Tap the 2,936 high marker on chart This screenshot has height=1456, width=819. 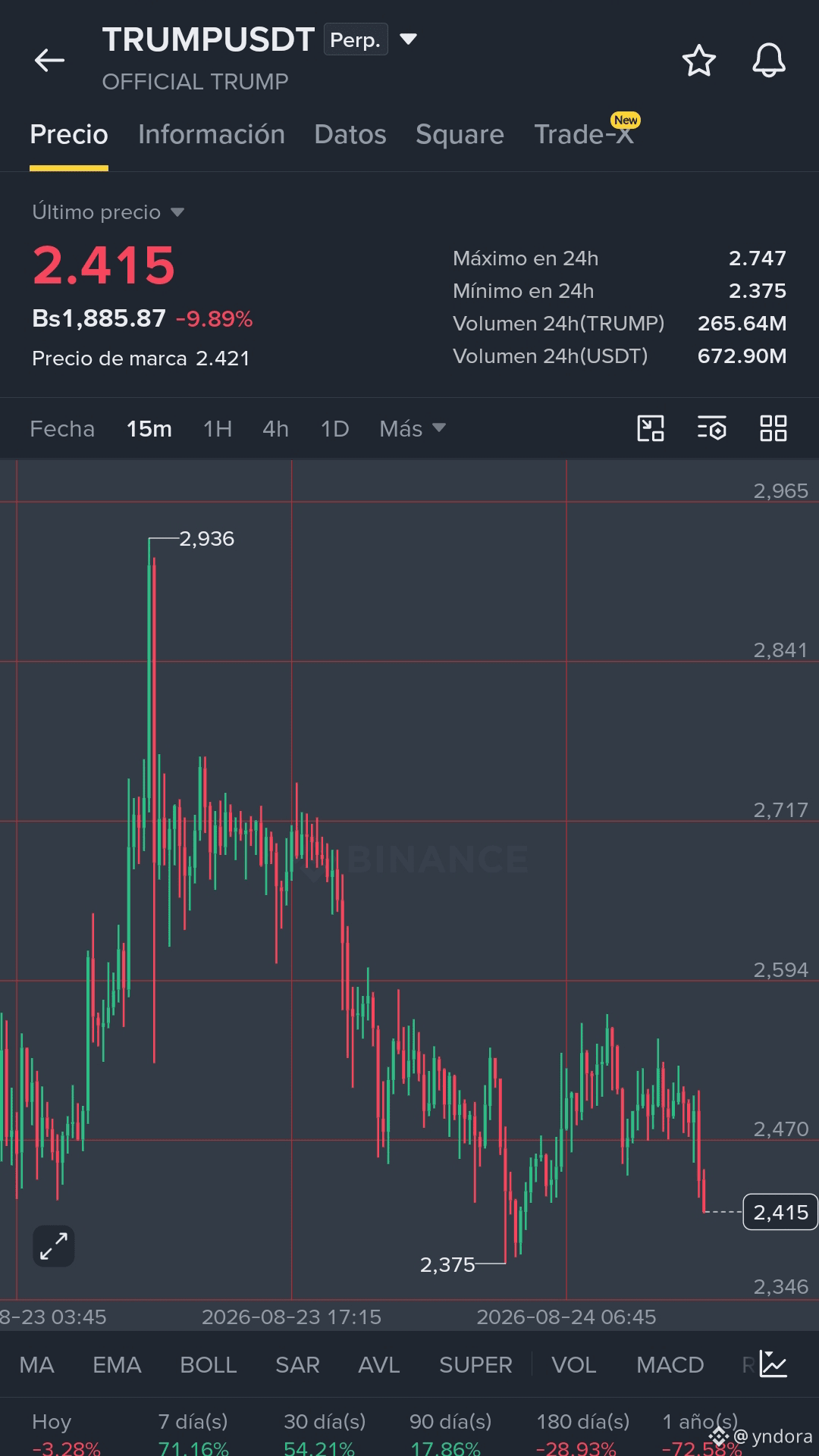[206, 539]
